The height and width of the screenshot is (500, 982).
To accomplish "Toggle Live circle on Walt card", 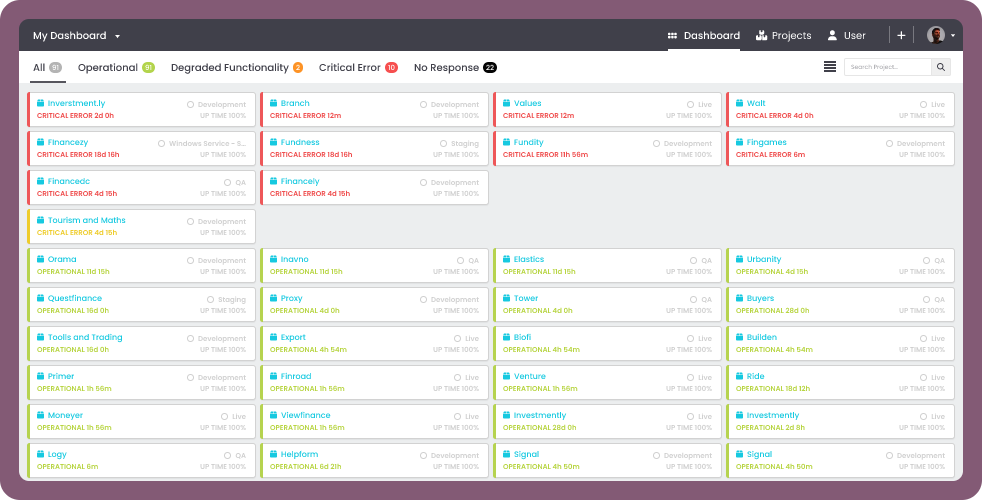I will coord(923,105).
